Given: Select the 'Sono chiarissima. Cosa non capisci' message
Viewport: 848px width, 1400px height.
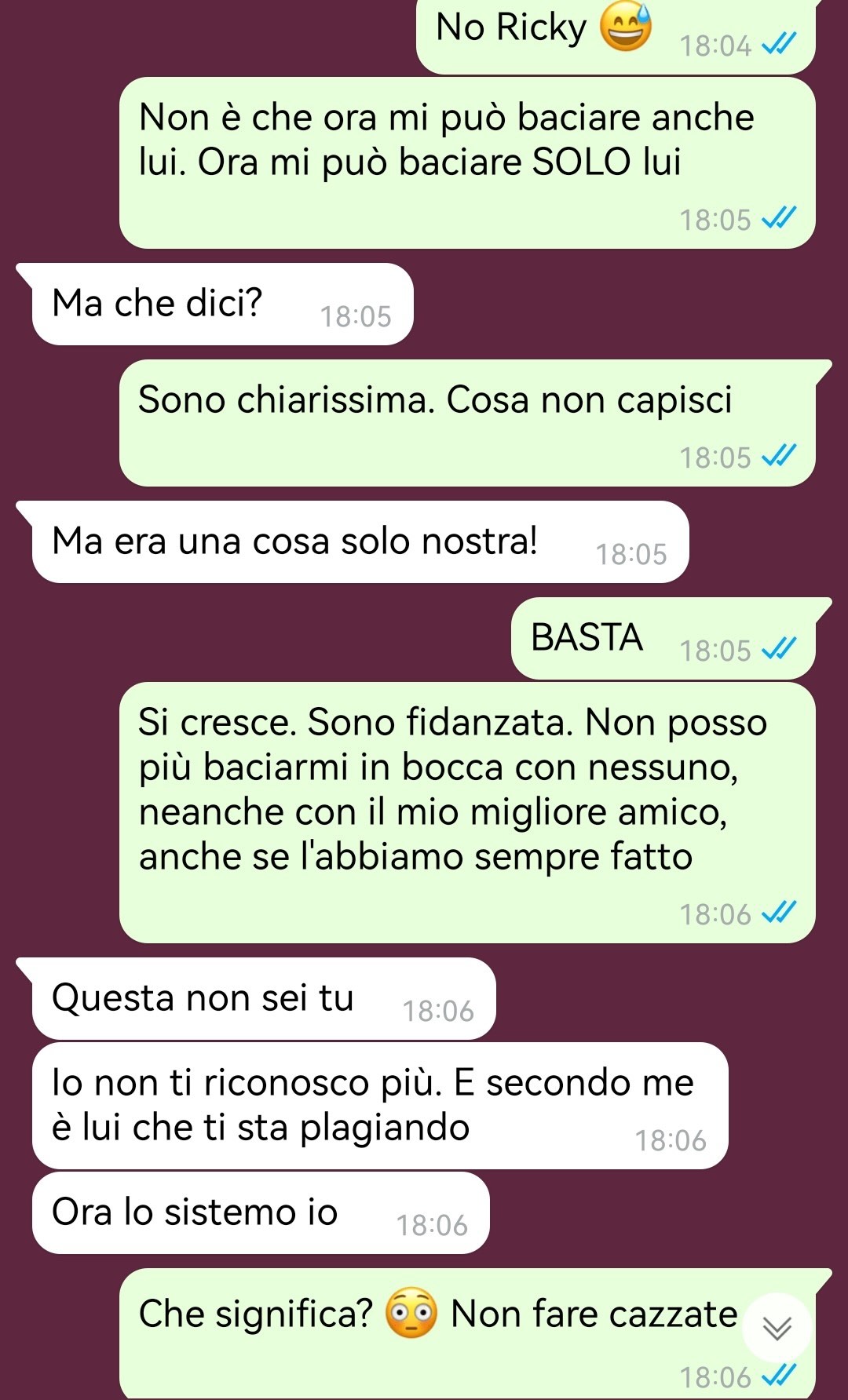Looking at the screenshot, I should pyautogui.click(x=467, y=423).
